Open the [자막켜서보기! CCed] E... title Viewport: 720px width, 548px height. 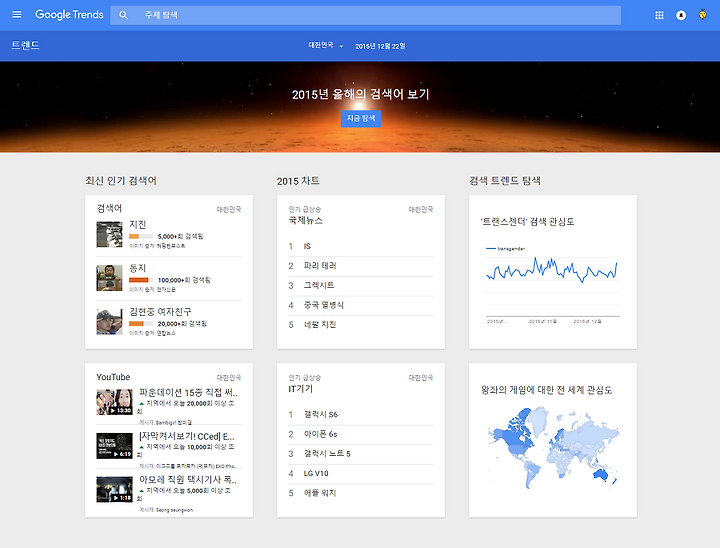pyautogui.click(x=186, y=436)
